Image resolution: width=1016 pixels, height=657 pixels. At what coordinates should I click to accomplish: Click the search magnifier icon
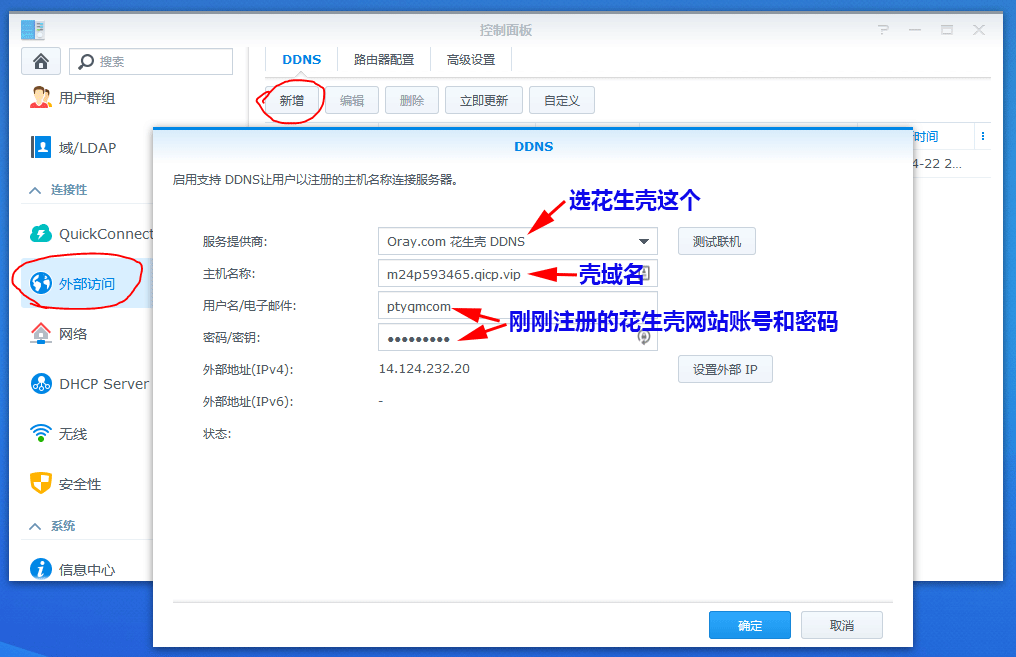[86, 62]
